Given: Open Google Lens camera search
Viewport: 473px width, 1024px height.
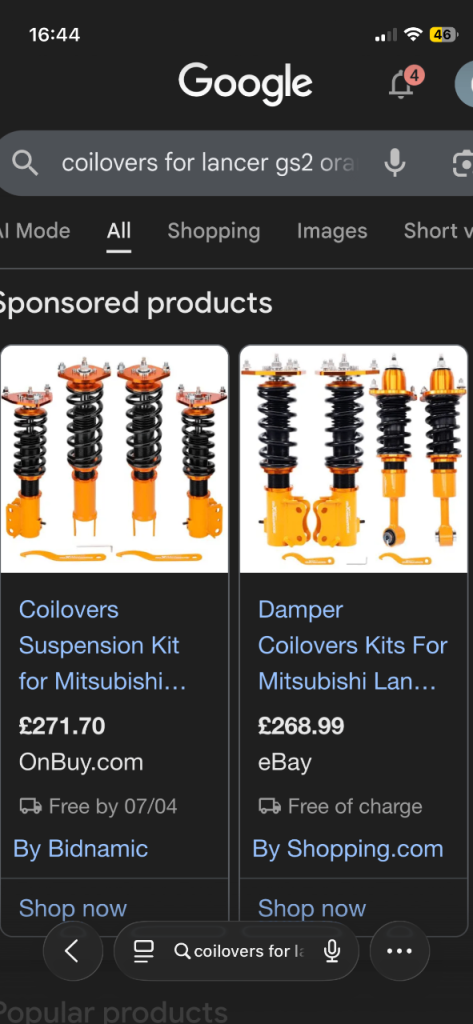Looking at the screenshot, I should tap(463, 163).
